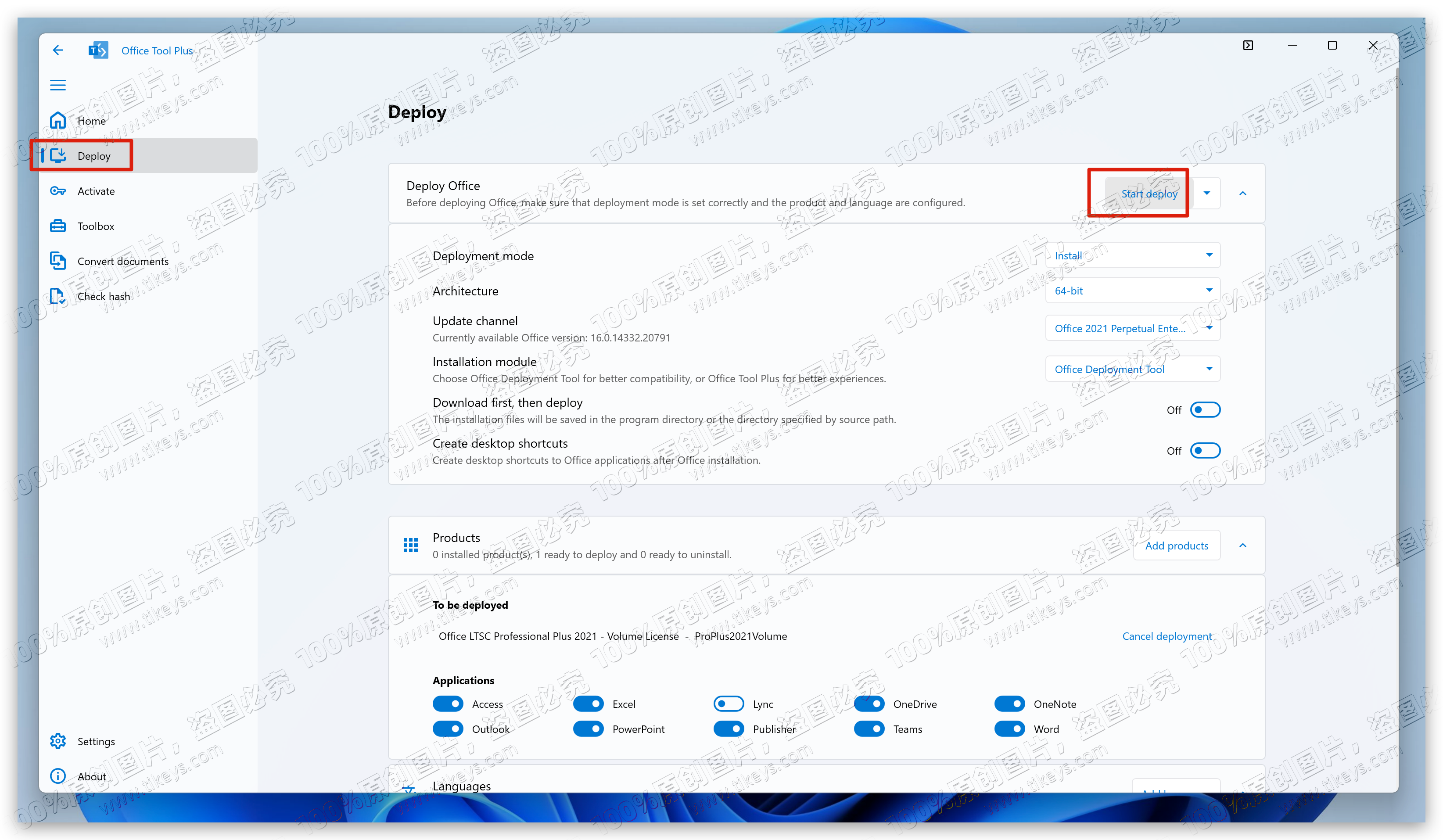Click the Deploy monitor icon in sidebar
Image resolution: width=1443 pixels, height=840 pixels.
click(58, 155)
